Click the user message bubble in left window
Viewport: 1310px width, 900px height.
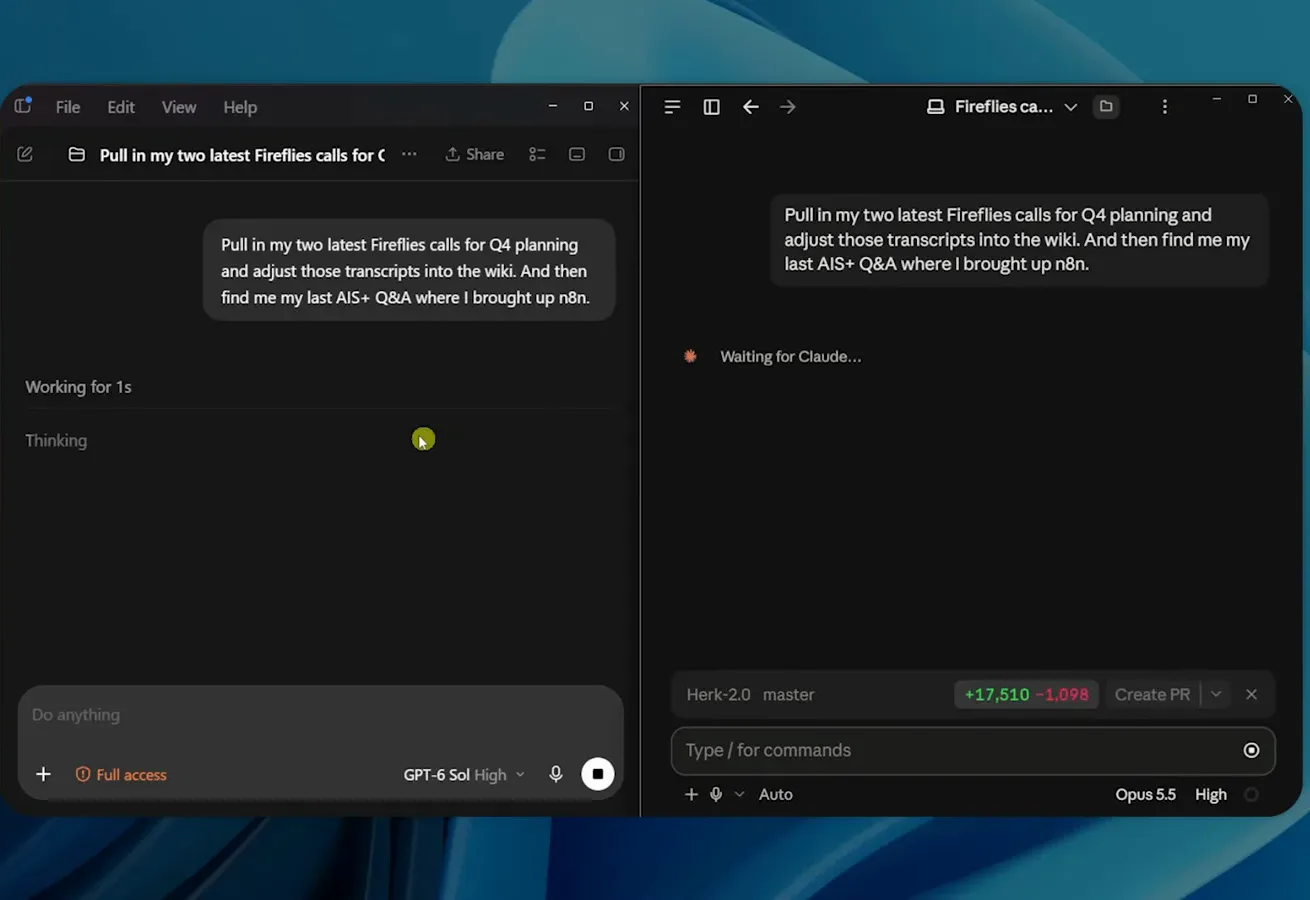[408, 271]
